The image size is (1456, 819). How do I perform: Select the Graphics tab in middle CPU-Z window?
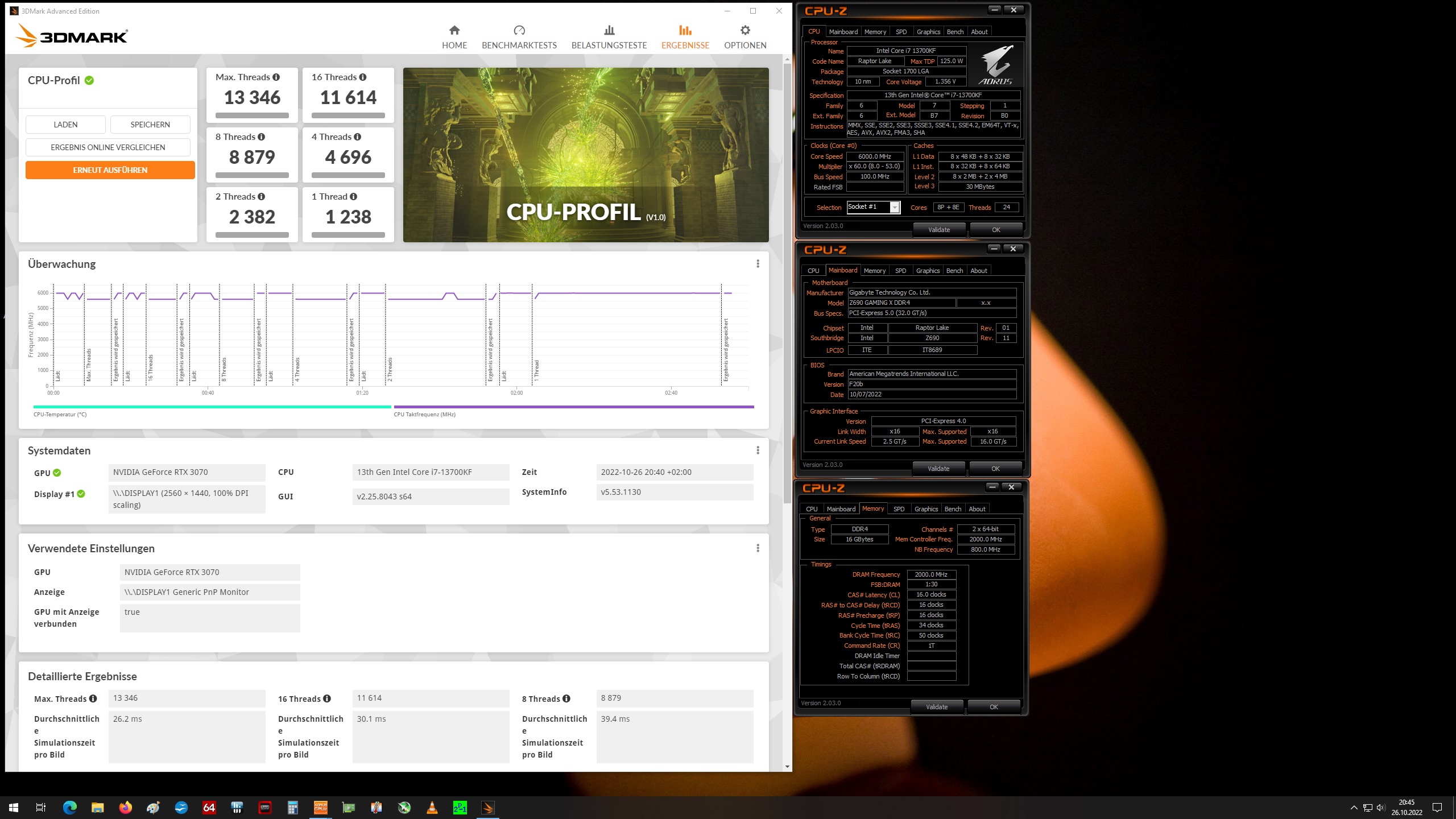pos(928,271)
